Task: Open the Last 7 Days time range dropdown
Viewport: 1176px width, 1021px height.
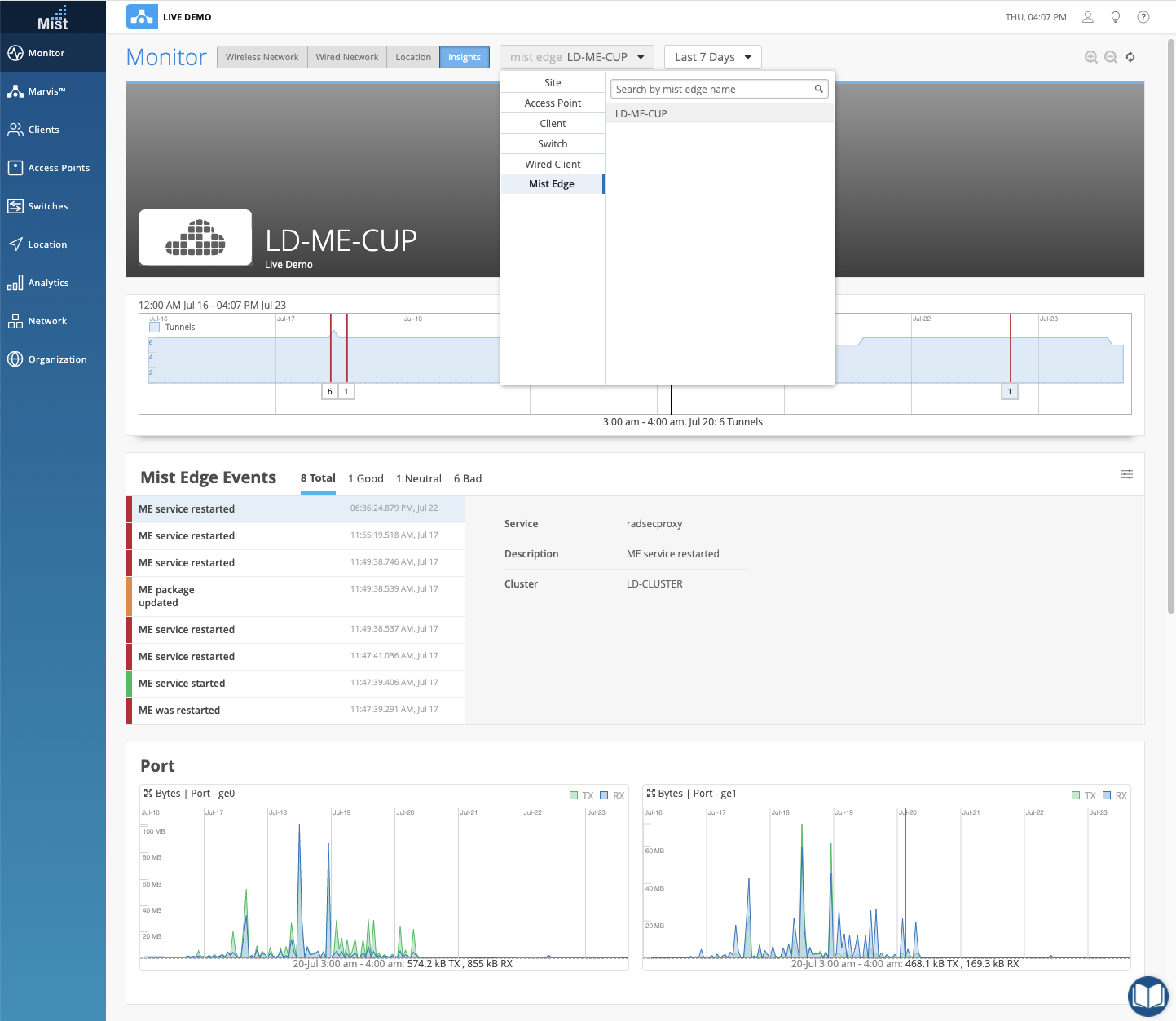Action: (x=713, y=57)
